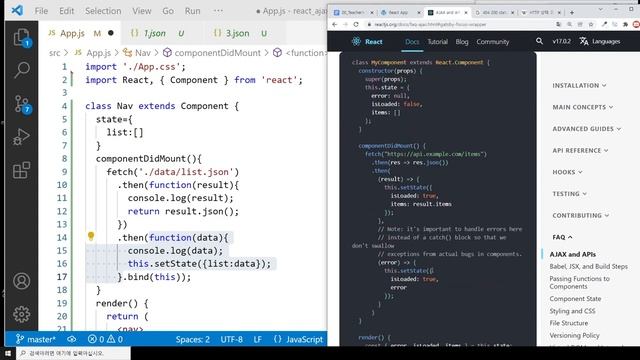Open the Explorer view in activity bar
This screenshot has height=360, width=640.
(x=22, y=38)
